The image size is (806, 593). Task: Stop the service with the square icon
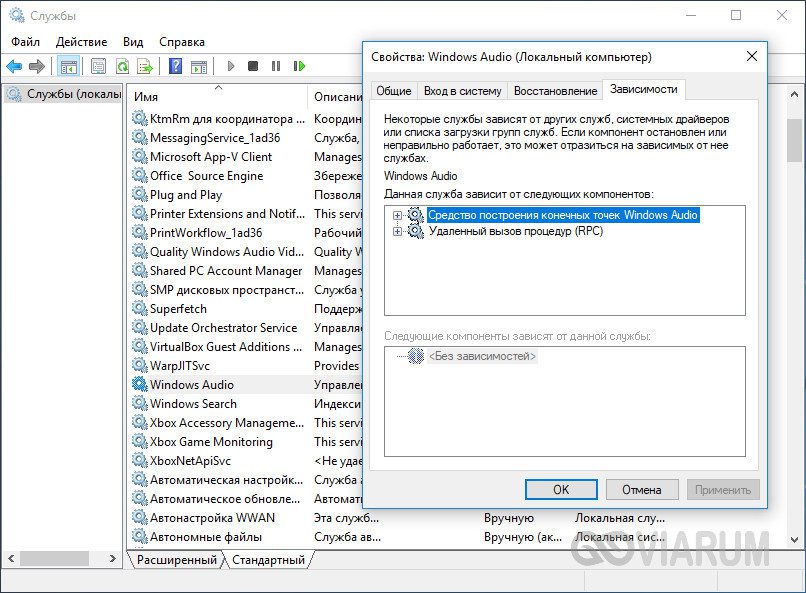tap(253, 66)
